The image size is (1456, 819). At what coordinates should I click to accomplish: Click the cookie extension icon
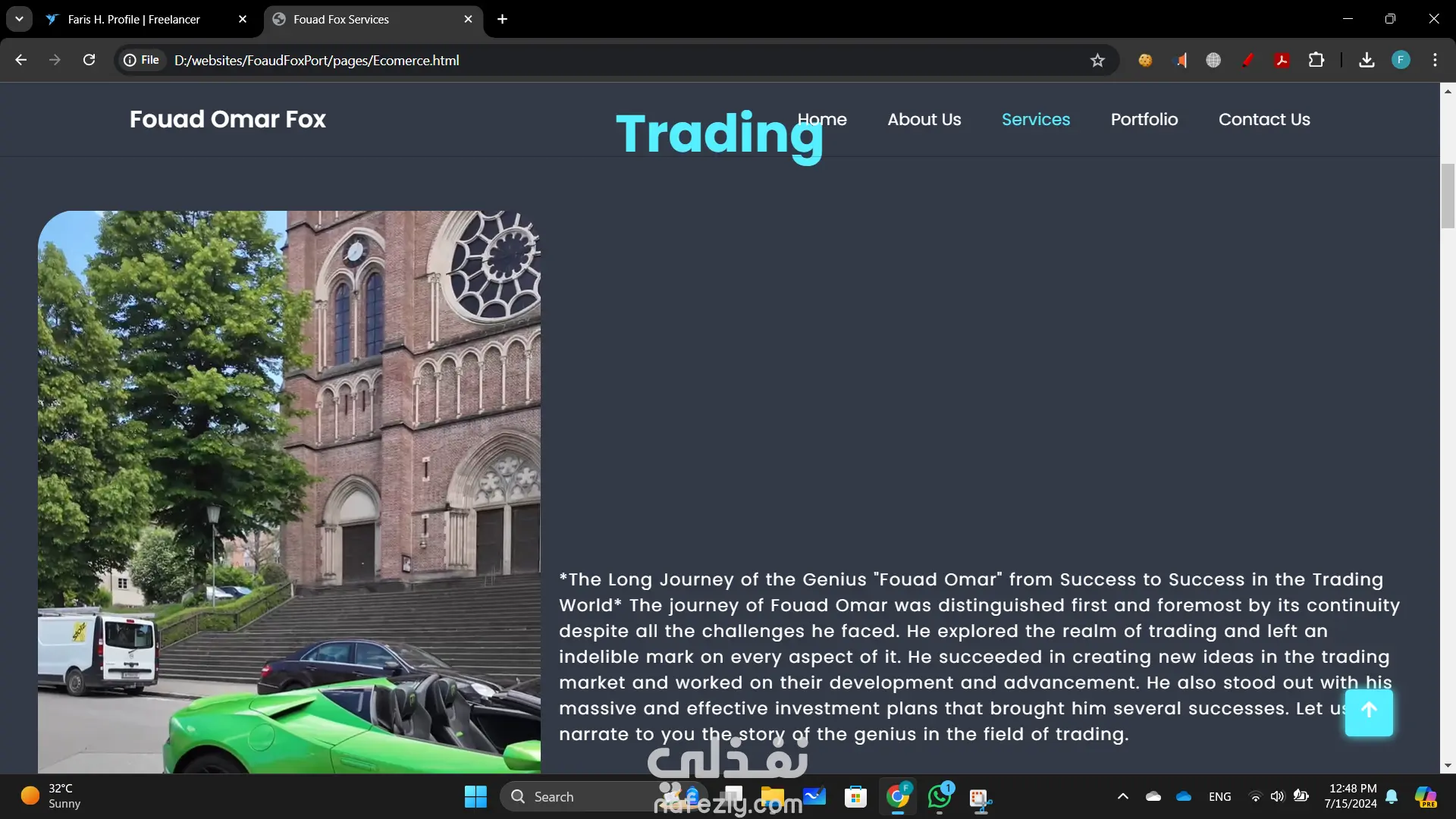coord(1145,60)
